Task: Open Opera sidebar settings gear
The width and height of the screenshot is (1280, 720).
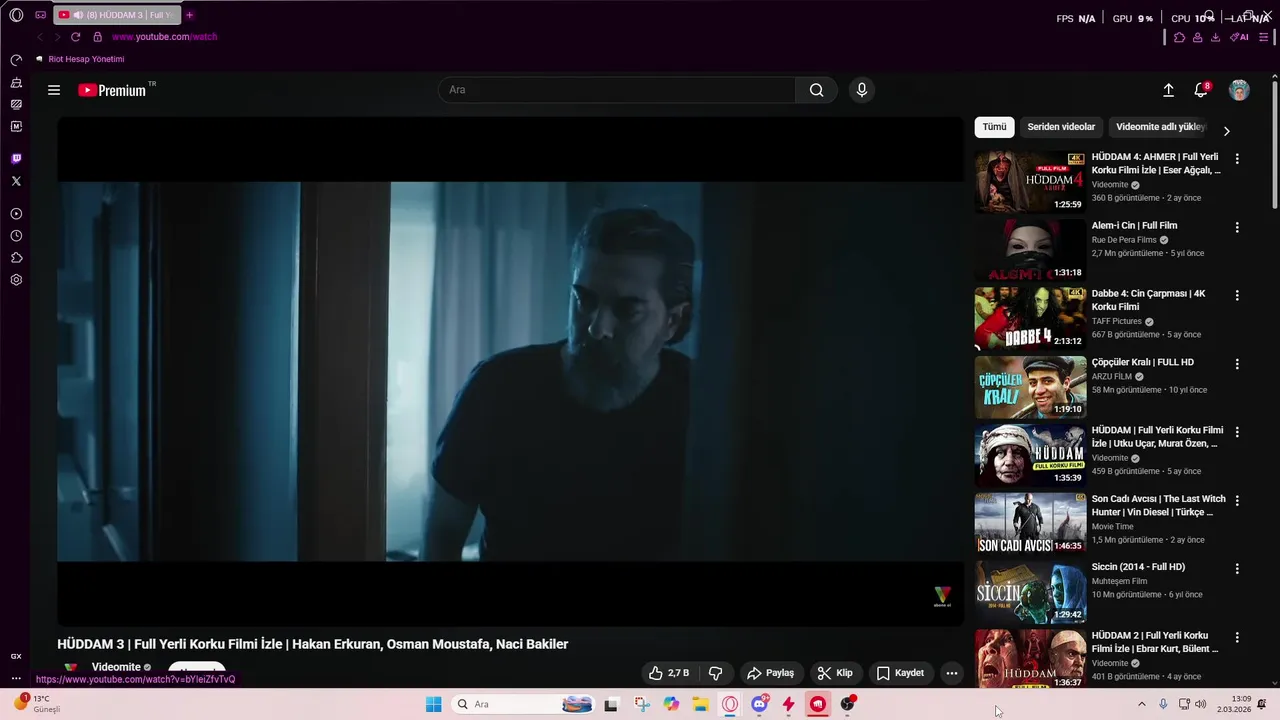Action: (x=16, y=280)
